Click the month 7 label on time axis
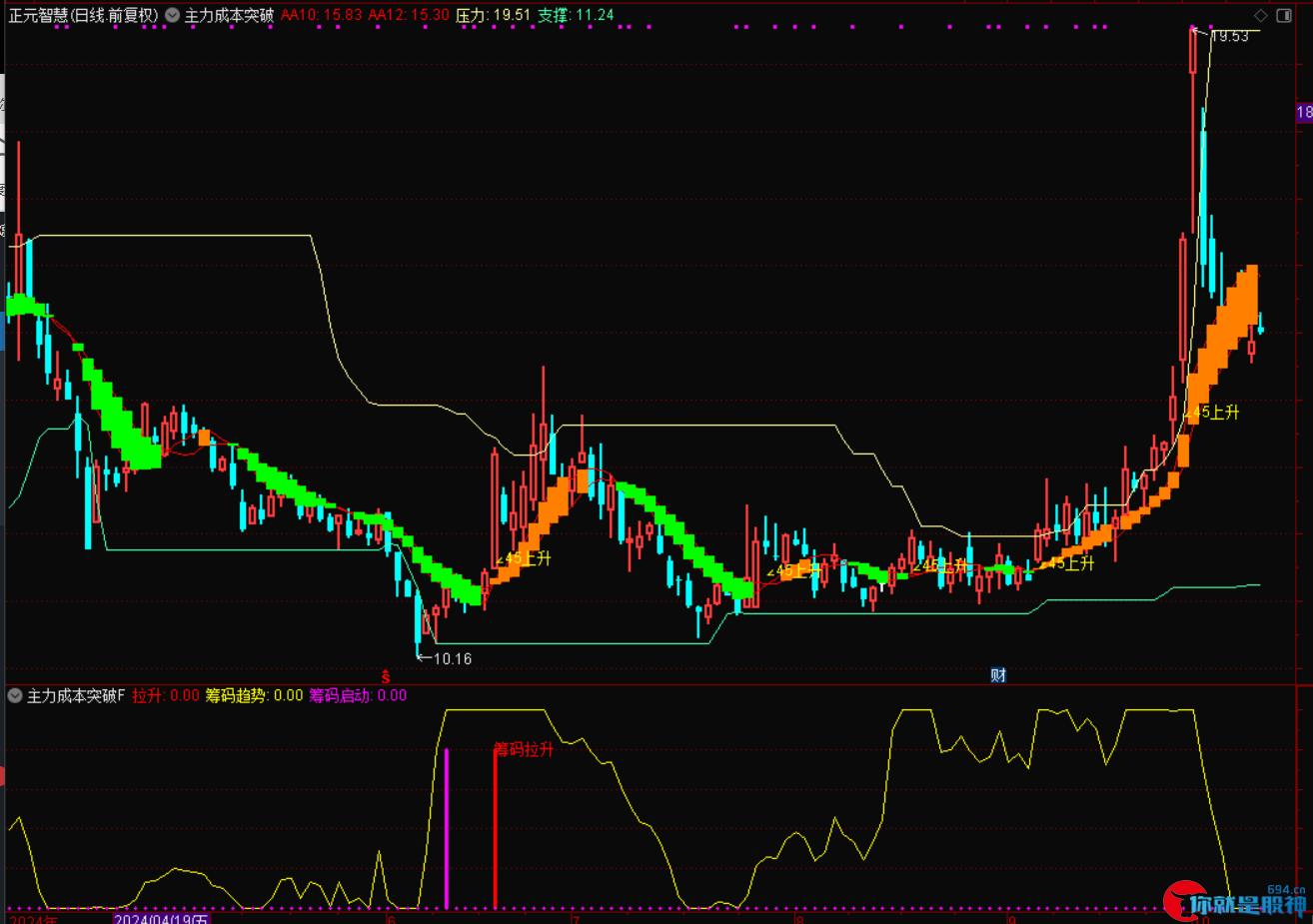 [577, 918]
